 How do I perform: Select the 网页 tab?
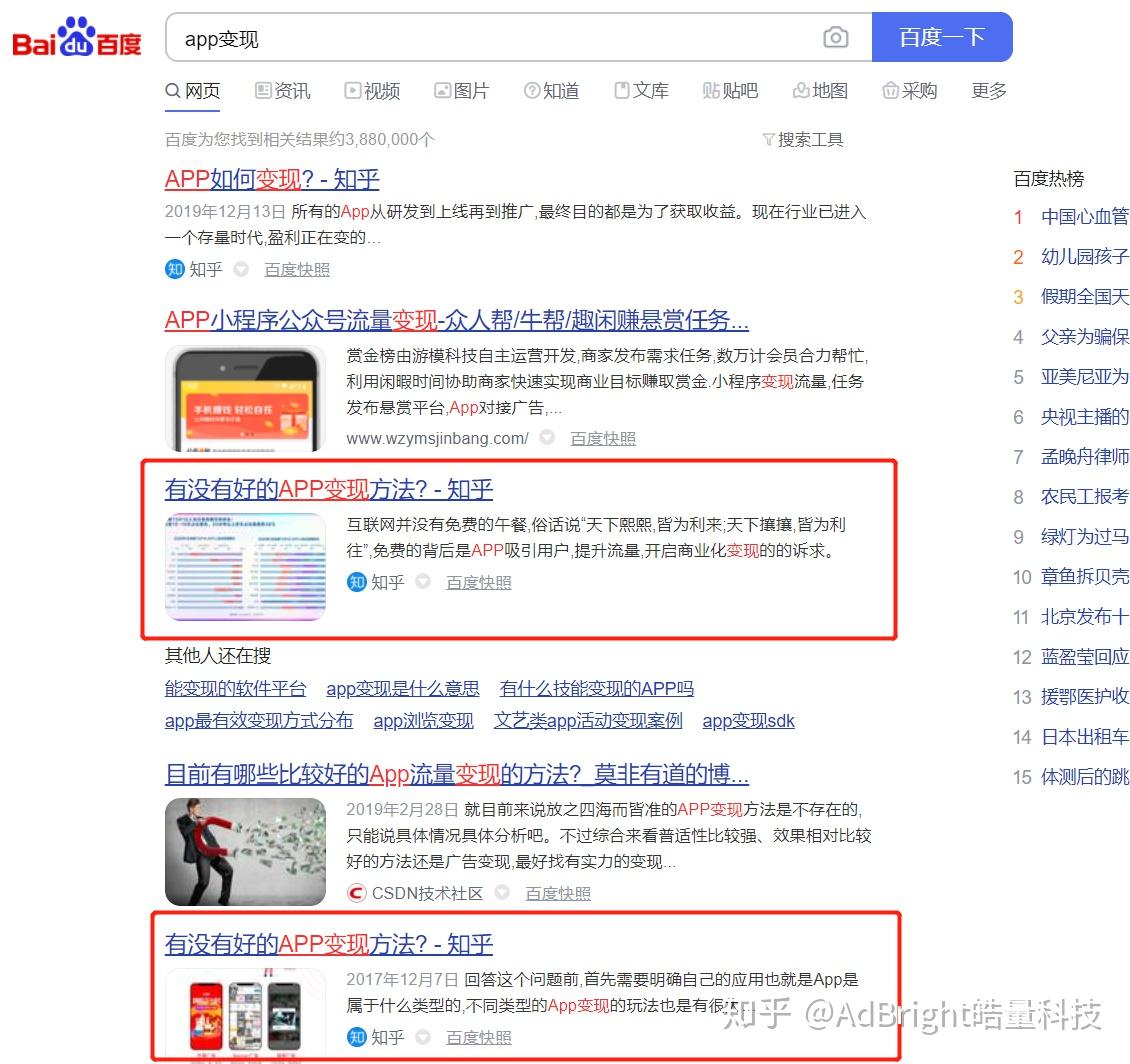coord(192,91)
